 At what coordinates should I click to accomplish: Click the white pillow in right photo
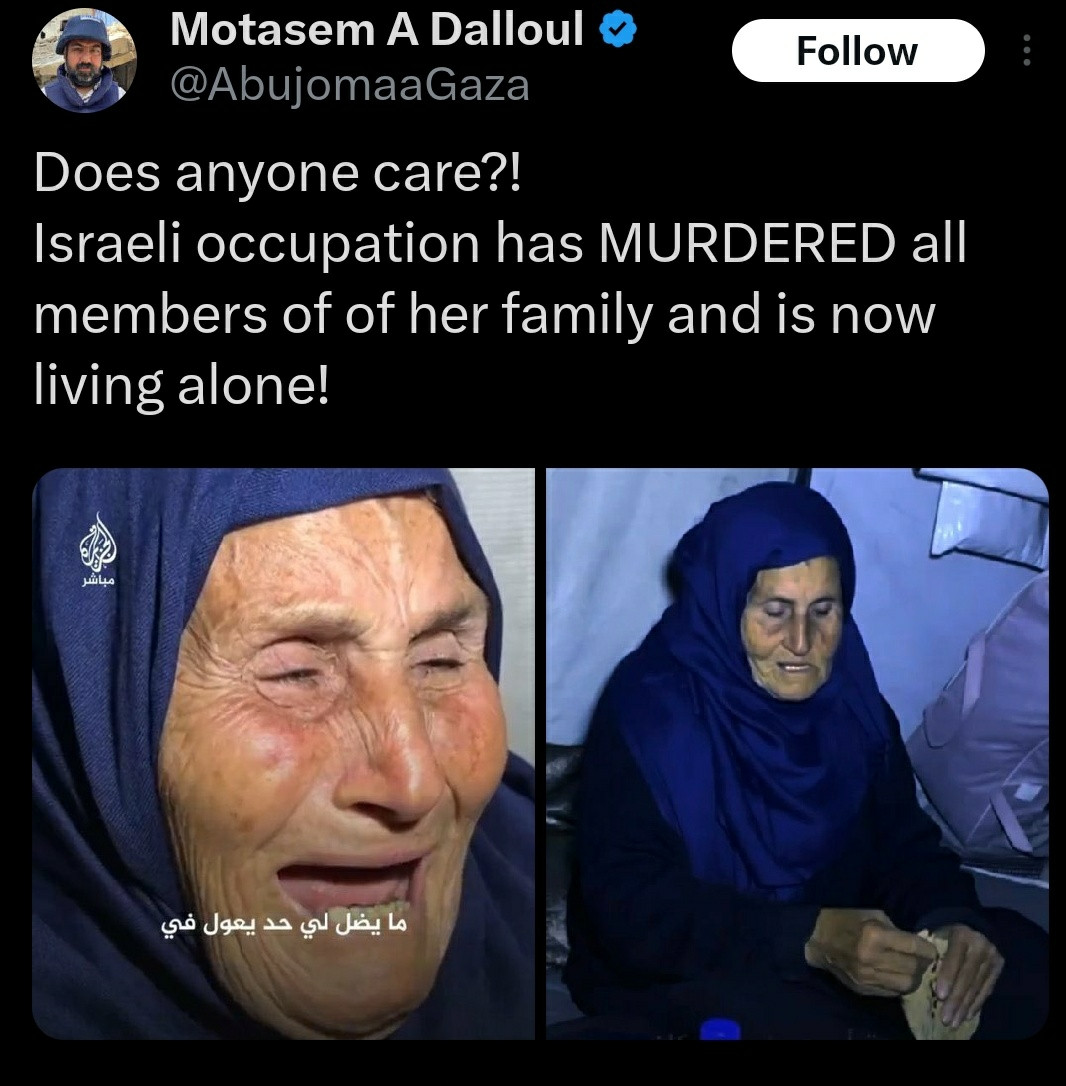pos(987,516)
